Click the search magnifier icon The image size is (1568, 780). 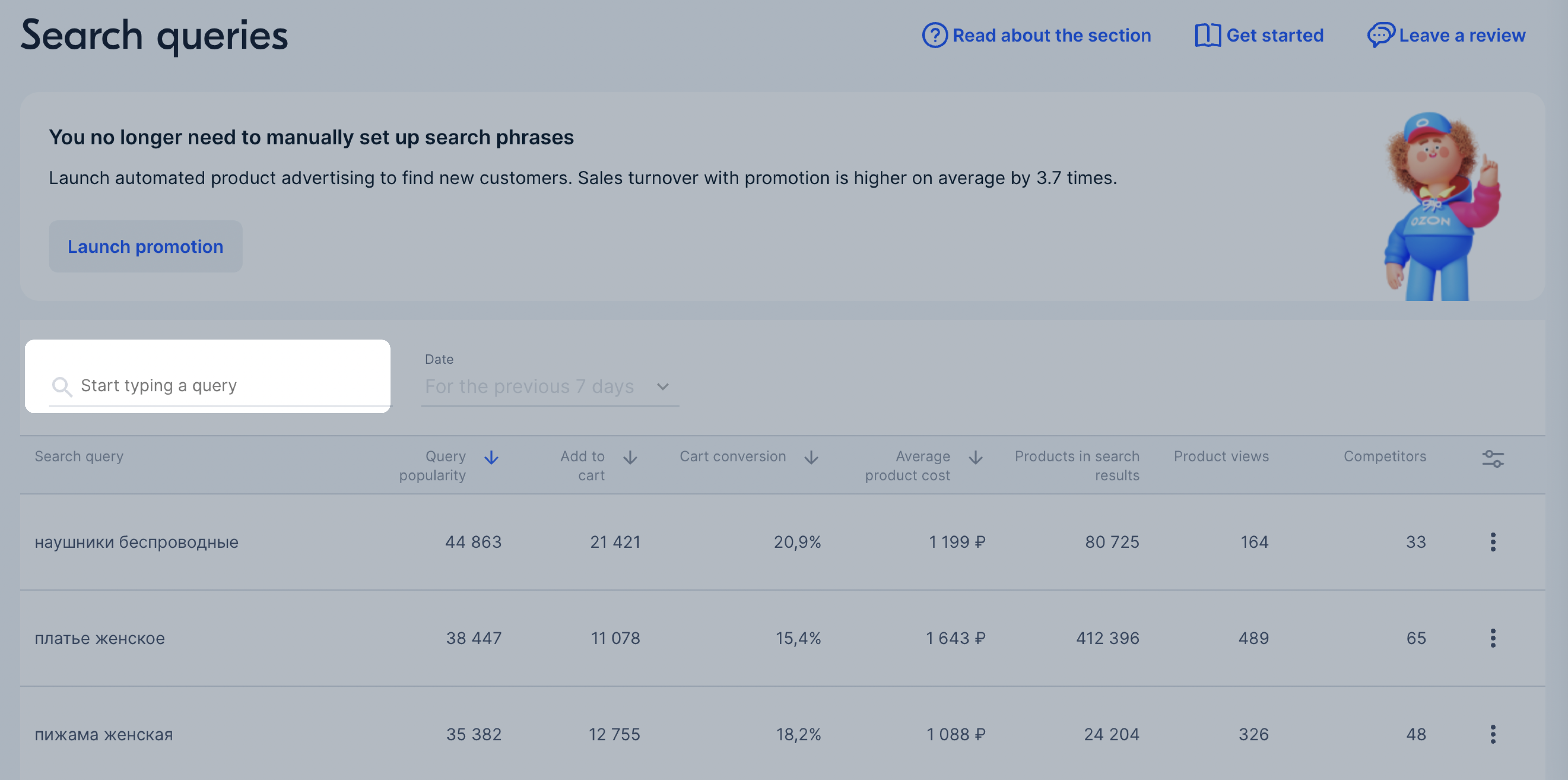click(61, 386)
